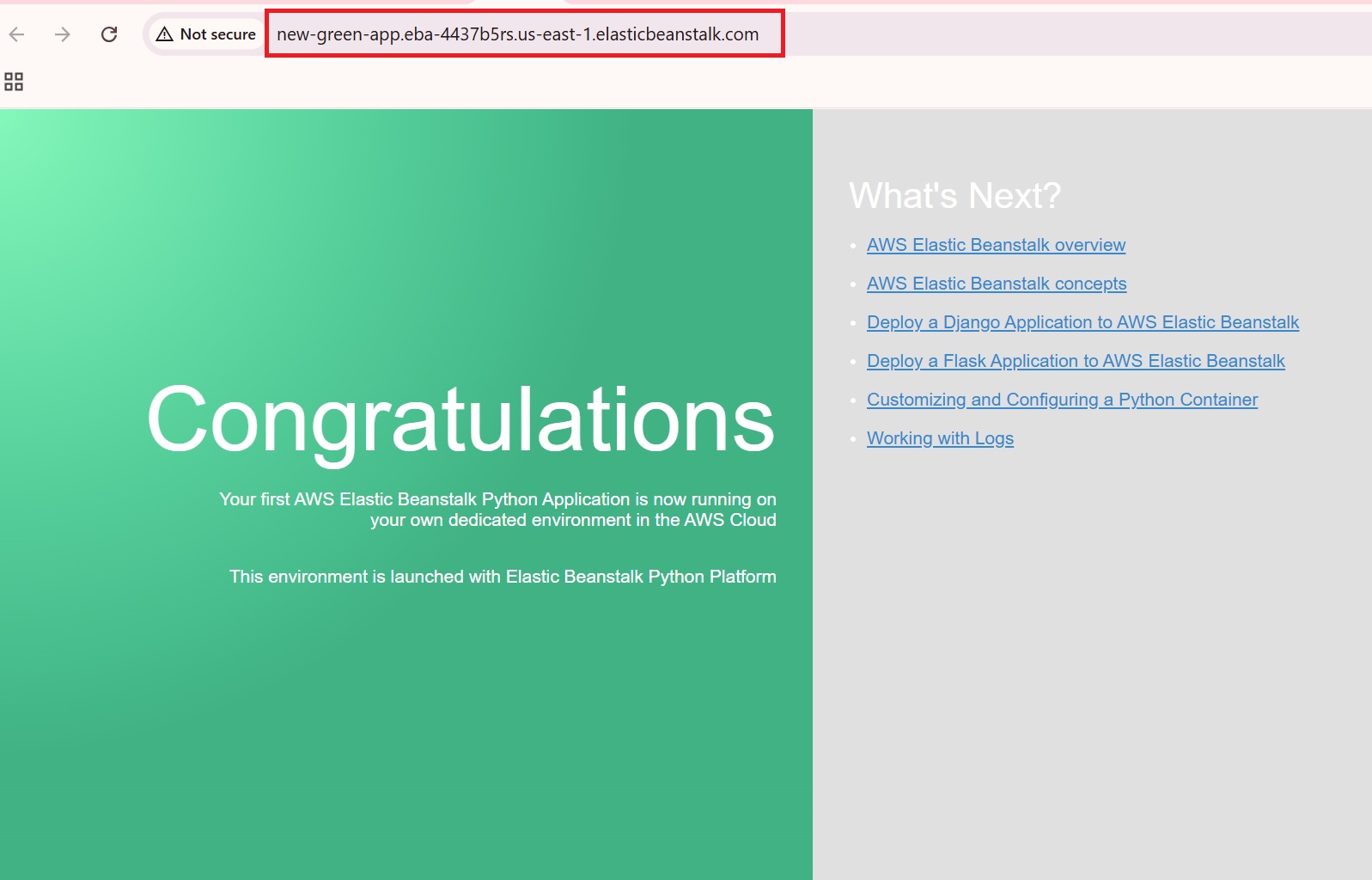The width and height of the screenshot is (1372, 880).
Task: Open the AWS Elastic Beanstalk overview link
Action: (x=996, y=245)
